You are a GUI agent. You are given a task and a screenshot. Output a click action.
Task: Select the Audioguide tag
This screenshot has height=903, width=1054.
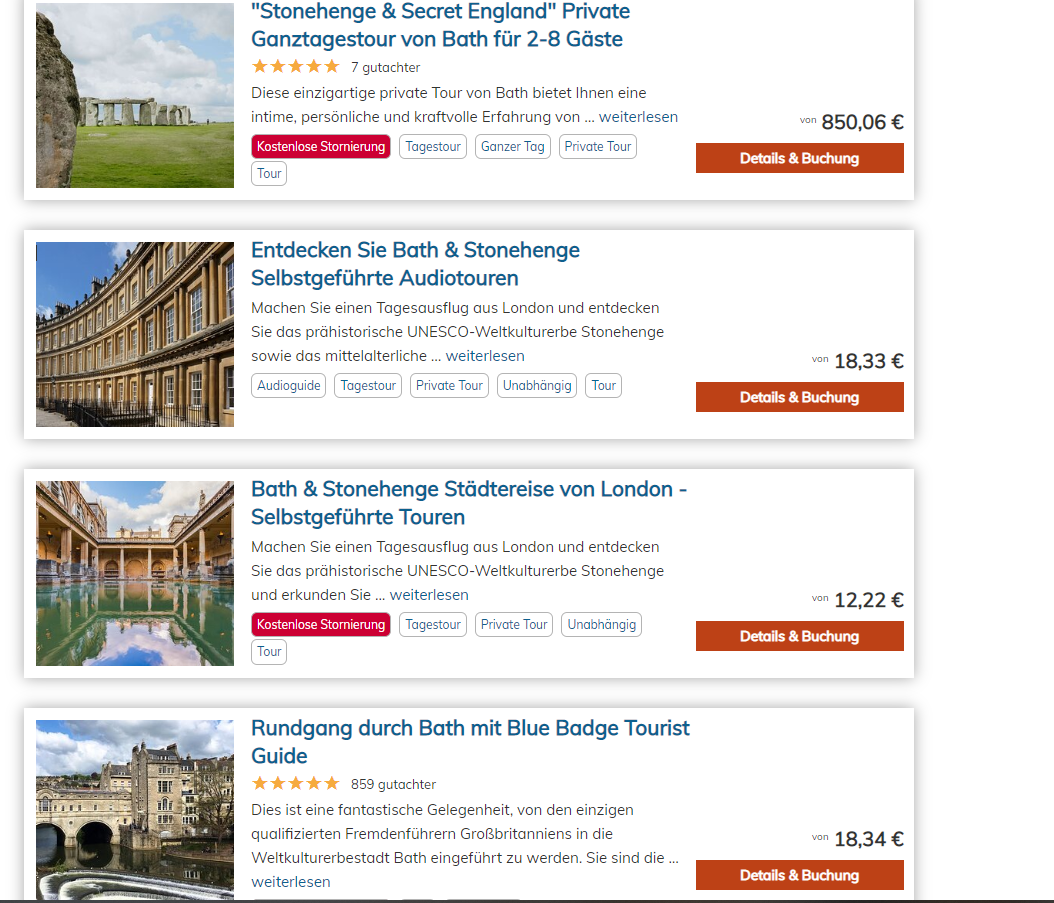(288, 385)
